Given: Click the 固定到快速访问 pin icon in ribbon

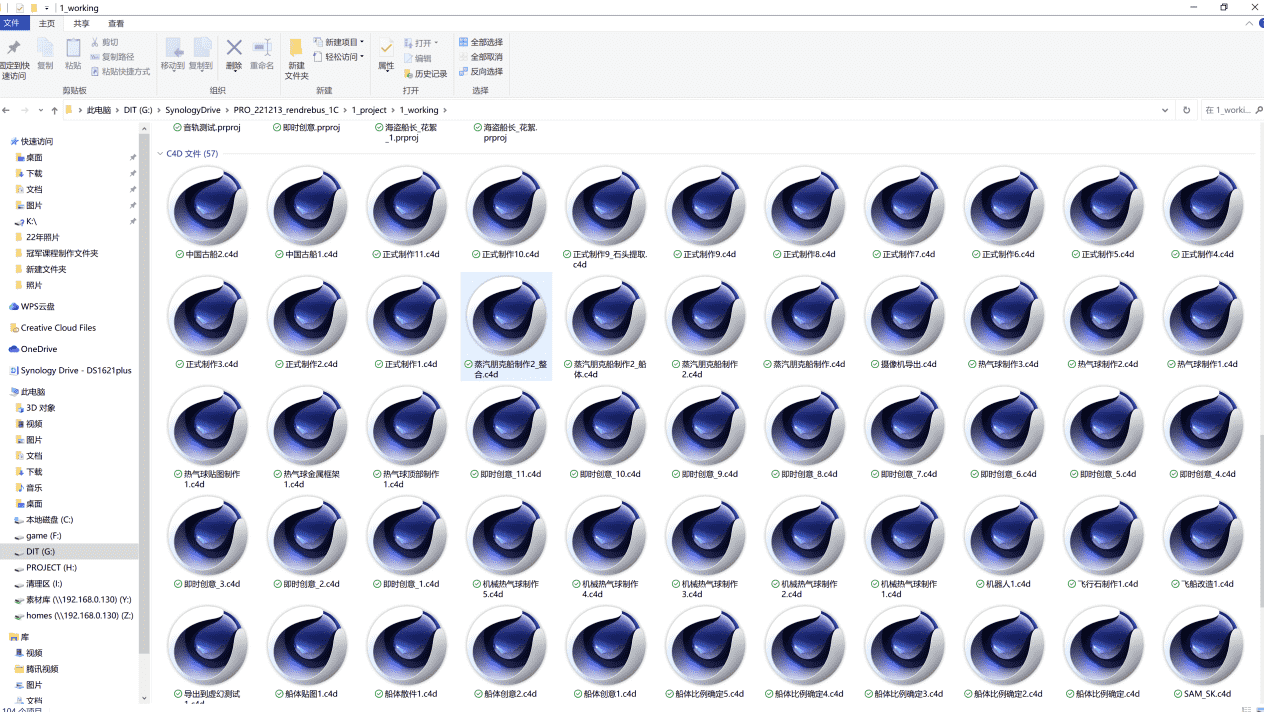Looking at the screenshot, I should coord(14,49).
